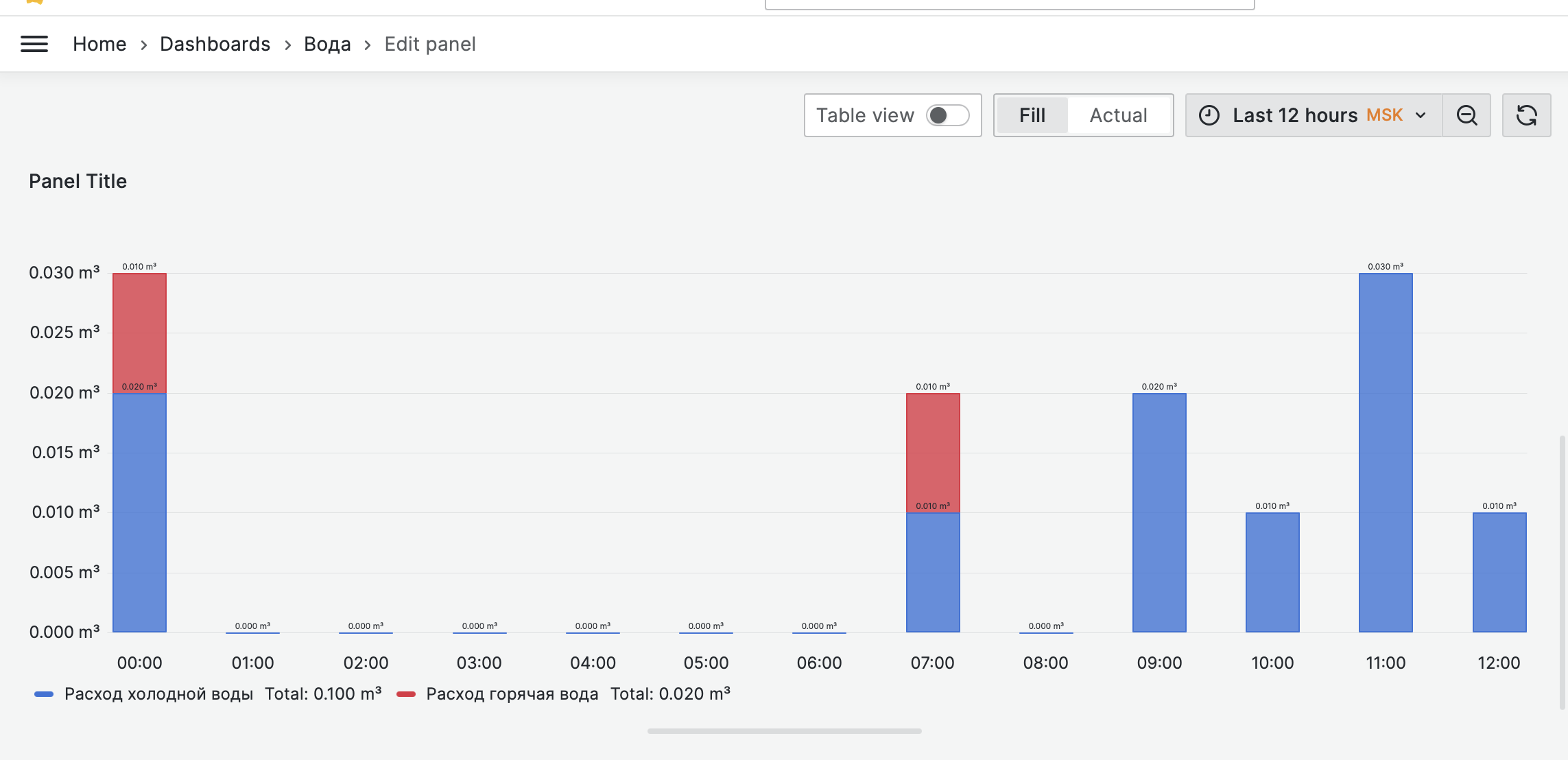Click the refresh dashboard icon
The height and width of the screenshot is (760, 1568).
(1526, 115)
